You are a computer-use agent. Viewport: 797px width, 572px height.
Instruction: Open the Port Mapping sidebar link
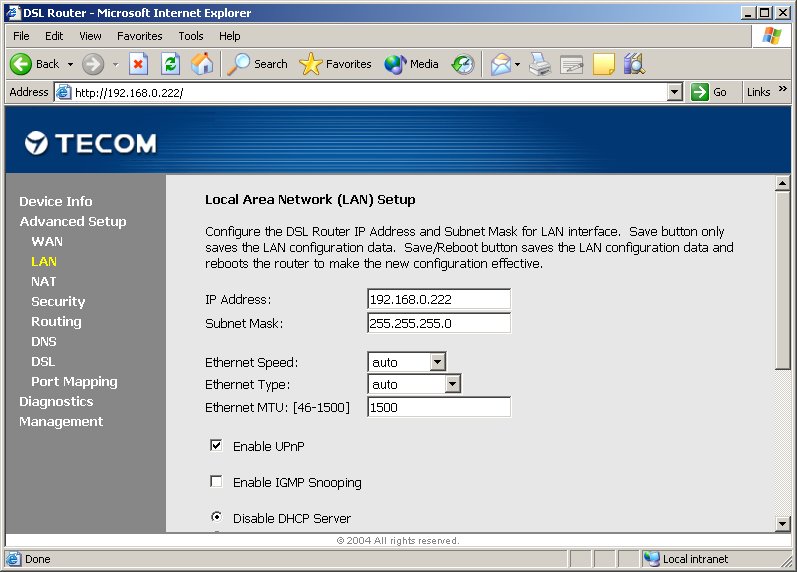[x=74, y=381]
